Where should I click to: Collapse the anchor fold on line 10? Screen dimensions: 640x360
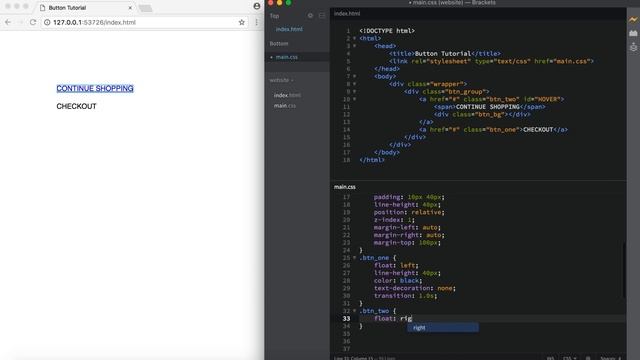tap(354, 99)
